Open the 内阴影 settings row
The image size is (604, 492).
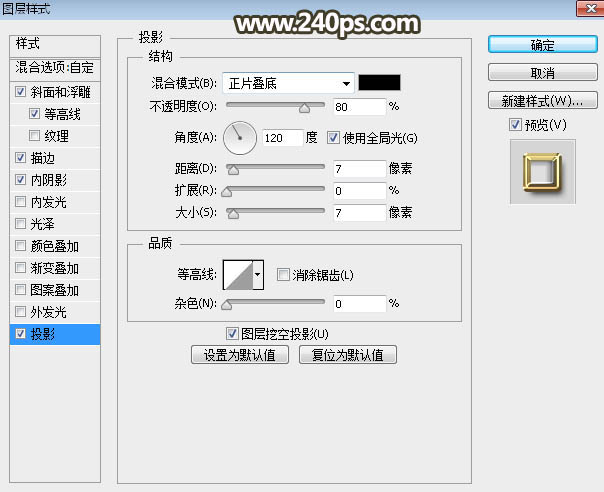click(55, 180)
